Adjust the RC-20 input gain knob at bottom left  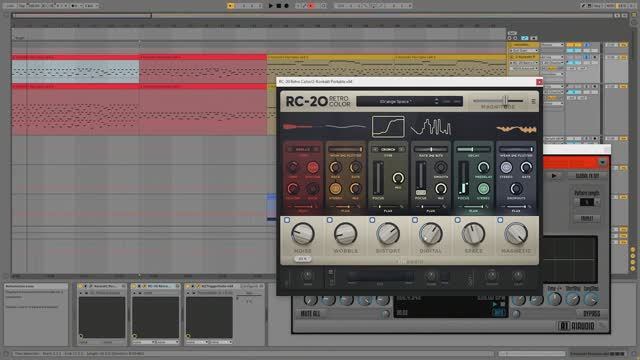point(308,275)
